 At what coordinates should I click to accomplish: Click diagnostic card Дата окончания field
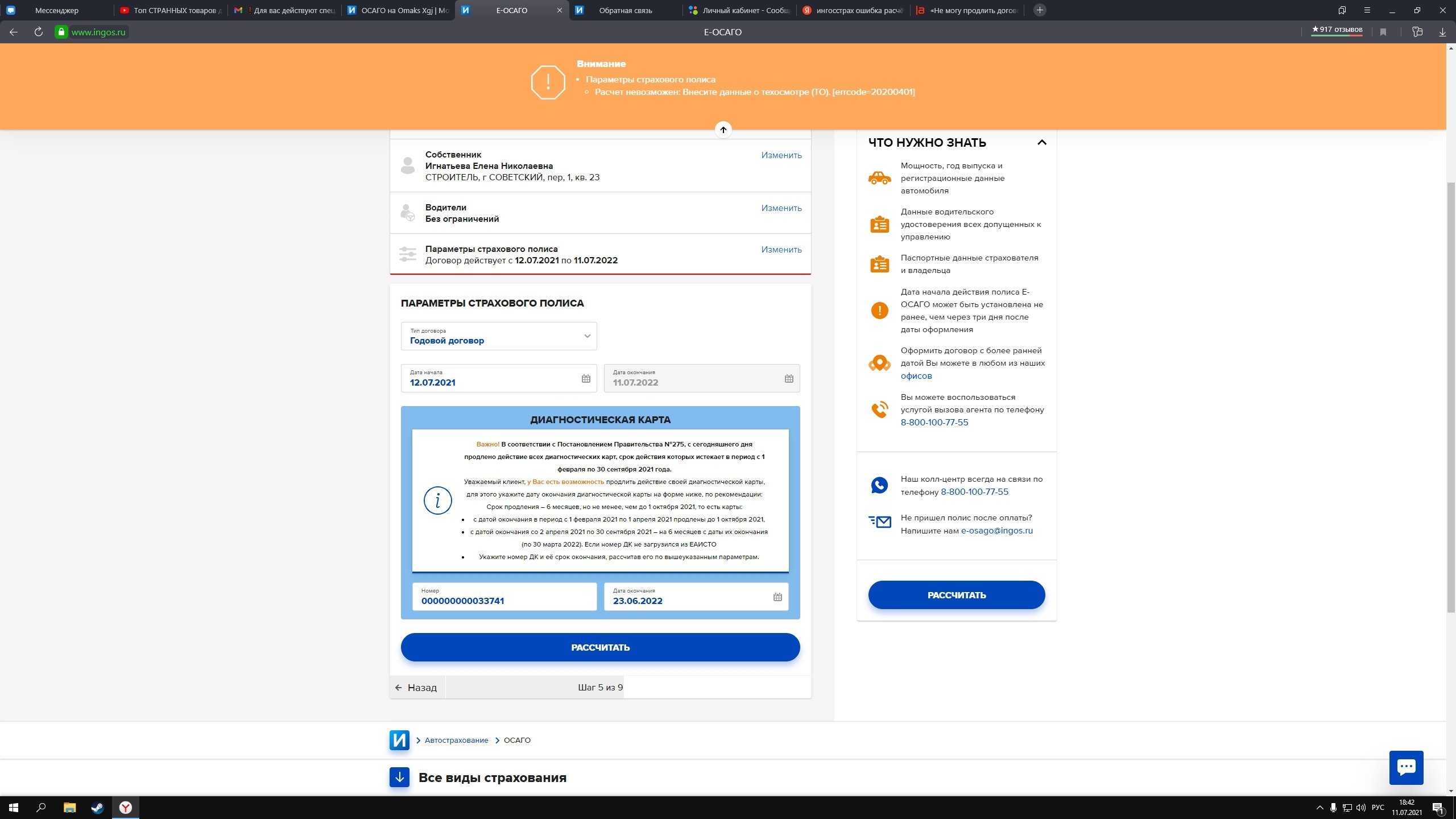tap(696, 597)
